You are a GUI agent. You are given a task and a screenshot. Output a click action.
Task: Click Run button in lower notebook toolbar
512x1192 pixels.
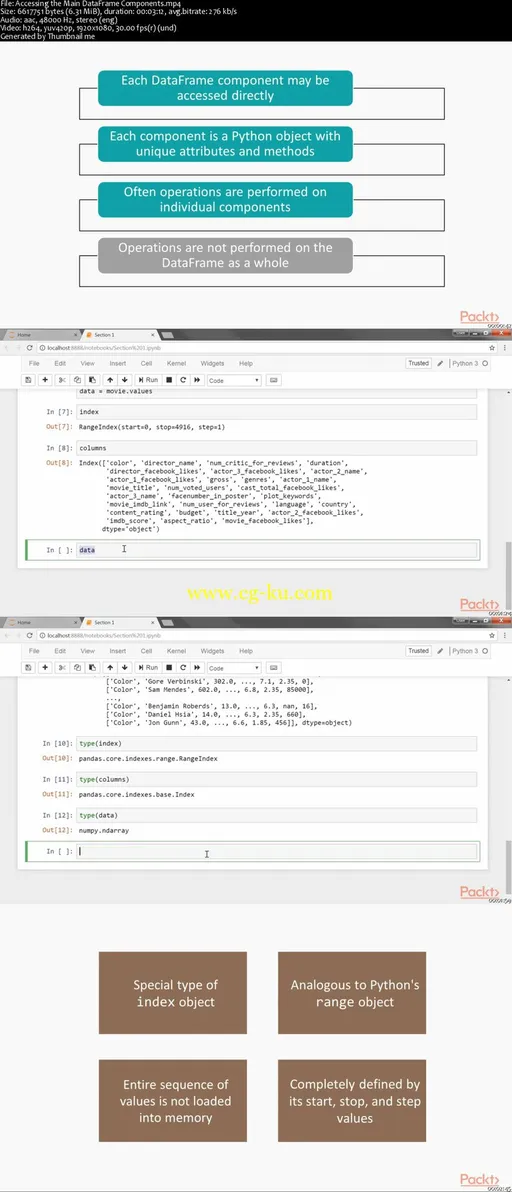[x=147, y=667]
